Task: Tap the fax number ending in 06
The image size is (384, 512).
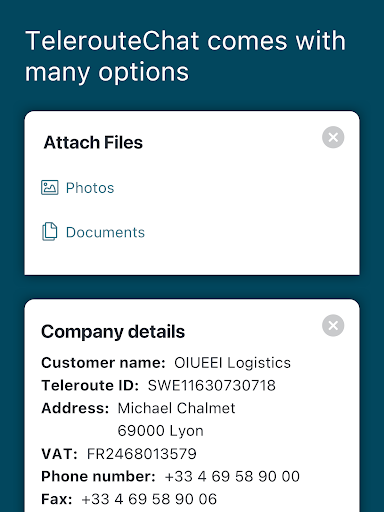Action: 149,499
